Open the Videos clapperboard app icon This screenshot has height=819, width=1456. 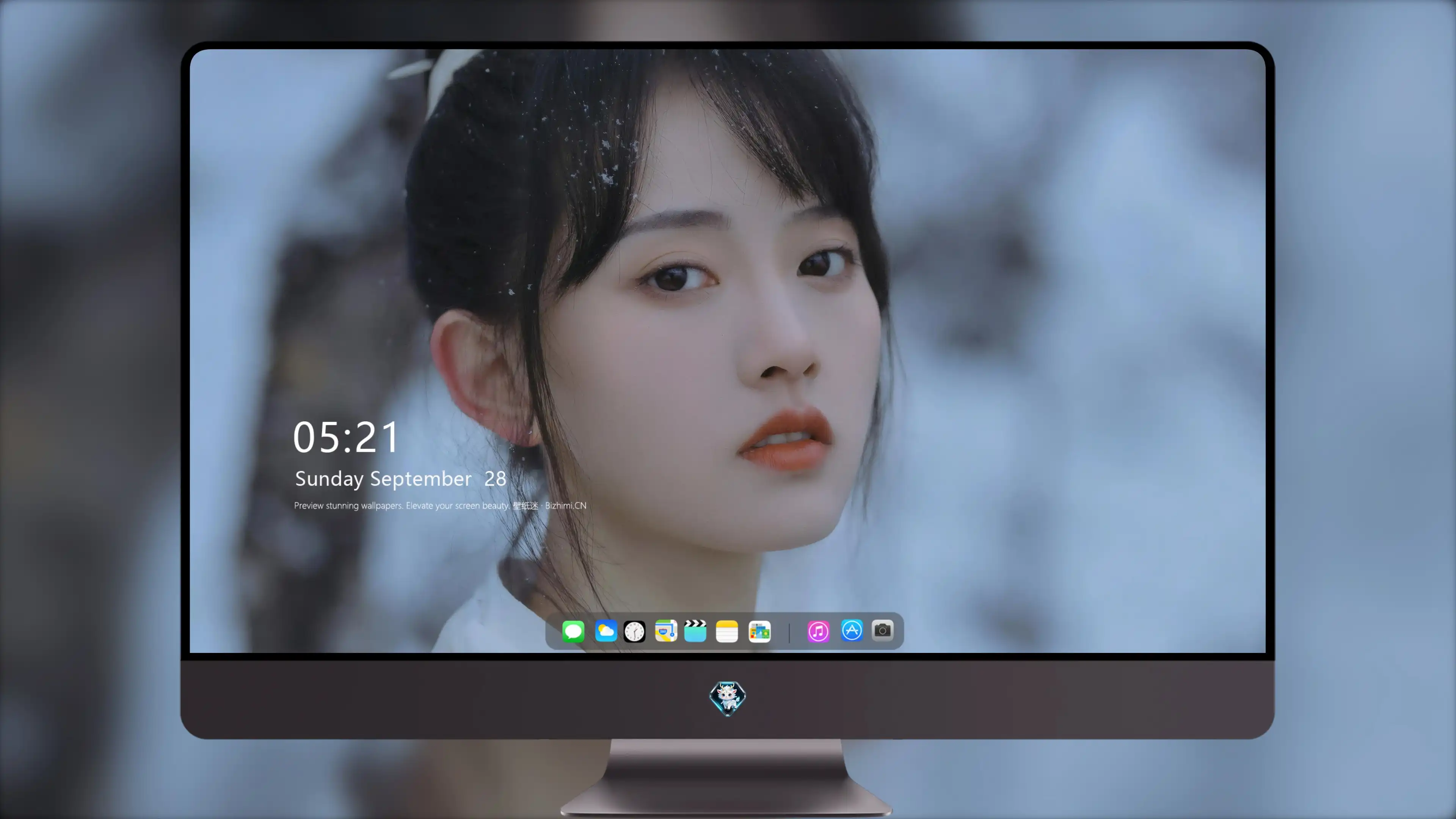(x=695, y=631)
